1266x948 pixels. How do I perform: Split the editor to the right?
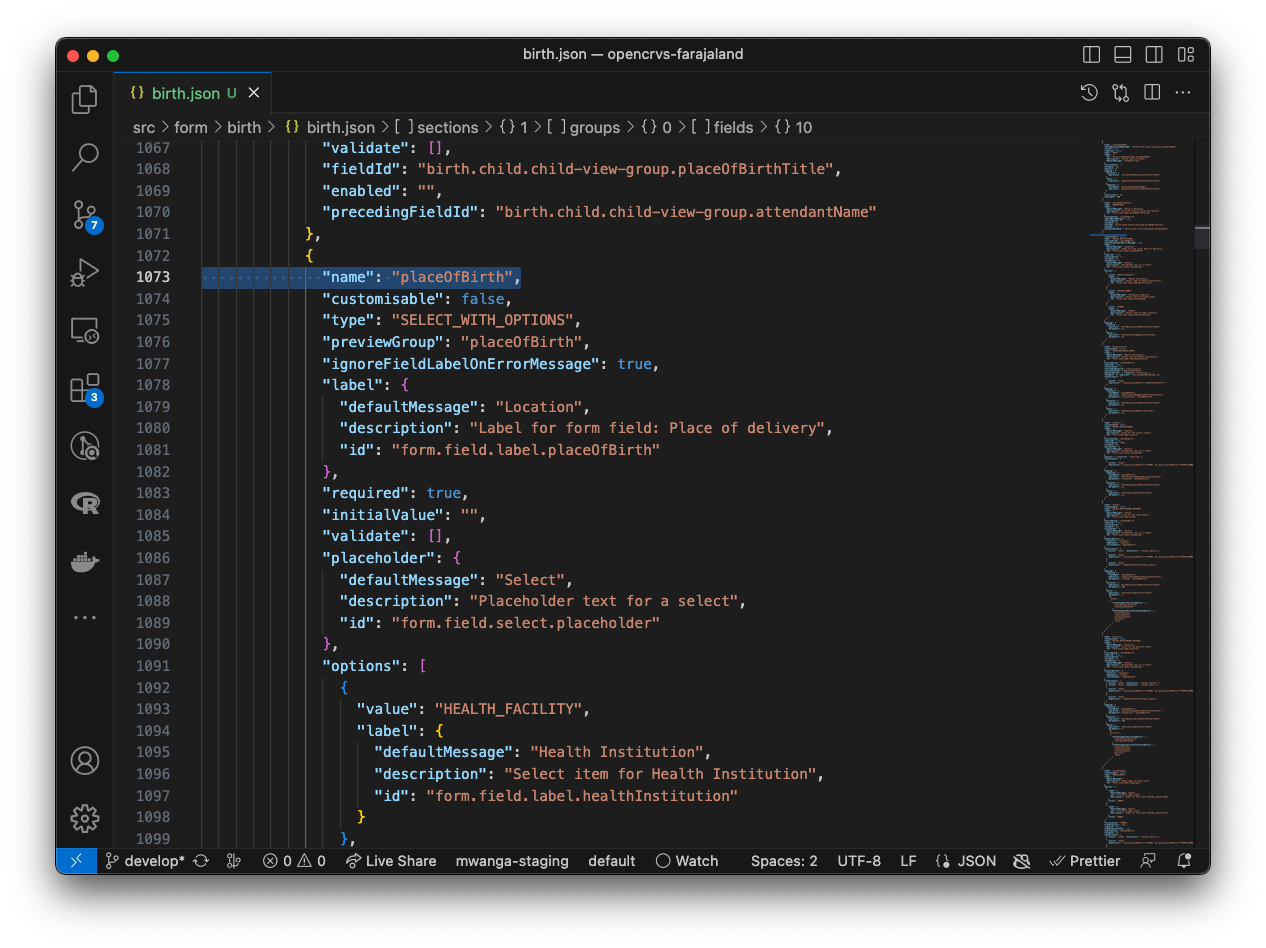(x=1152, y=93)
